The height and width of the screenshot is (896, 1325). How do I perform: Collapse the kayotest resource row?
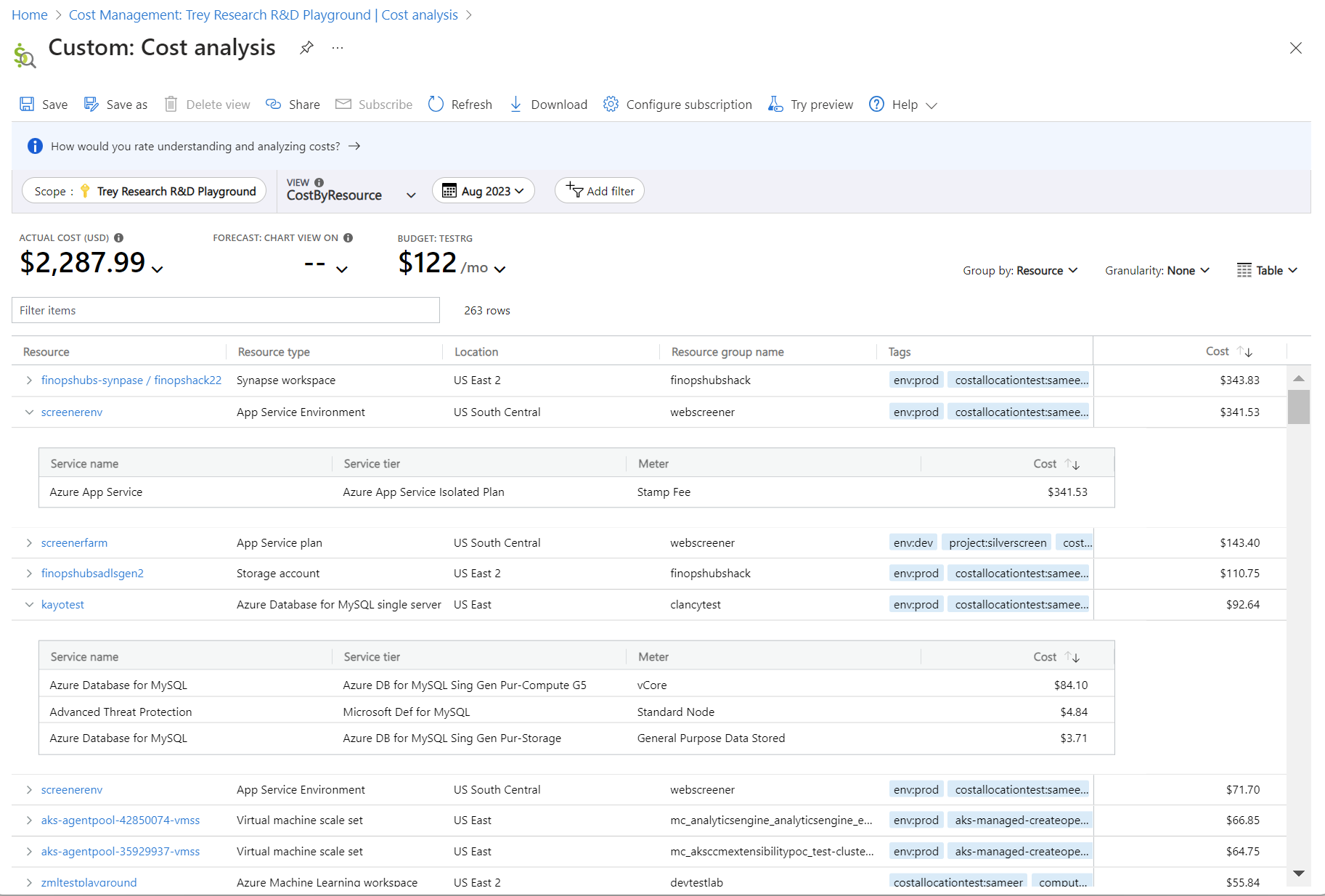pyautogui.click(x=29, y=604)
